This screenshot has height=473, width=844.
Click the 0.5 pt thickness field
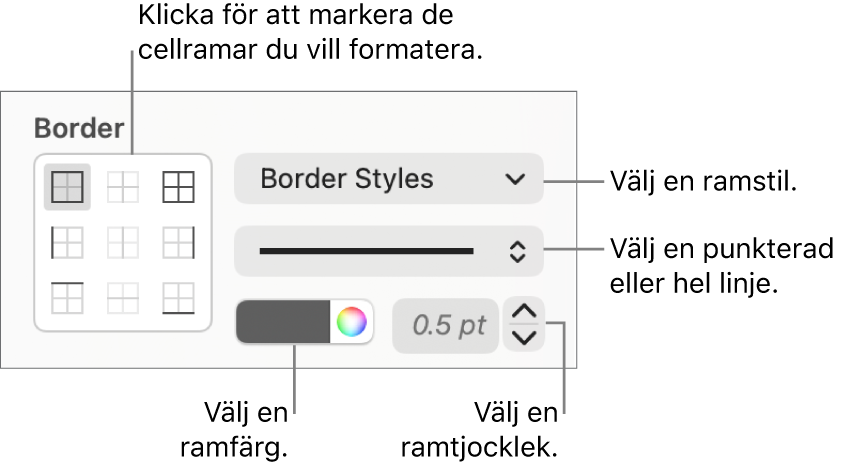pyautogui.click(x=446, y=326)
